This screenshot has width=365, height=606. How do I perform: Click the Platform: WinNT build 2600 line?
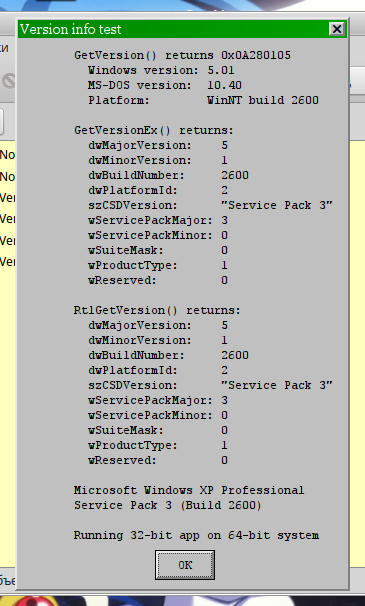[x=203, y=100]
